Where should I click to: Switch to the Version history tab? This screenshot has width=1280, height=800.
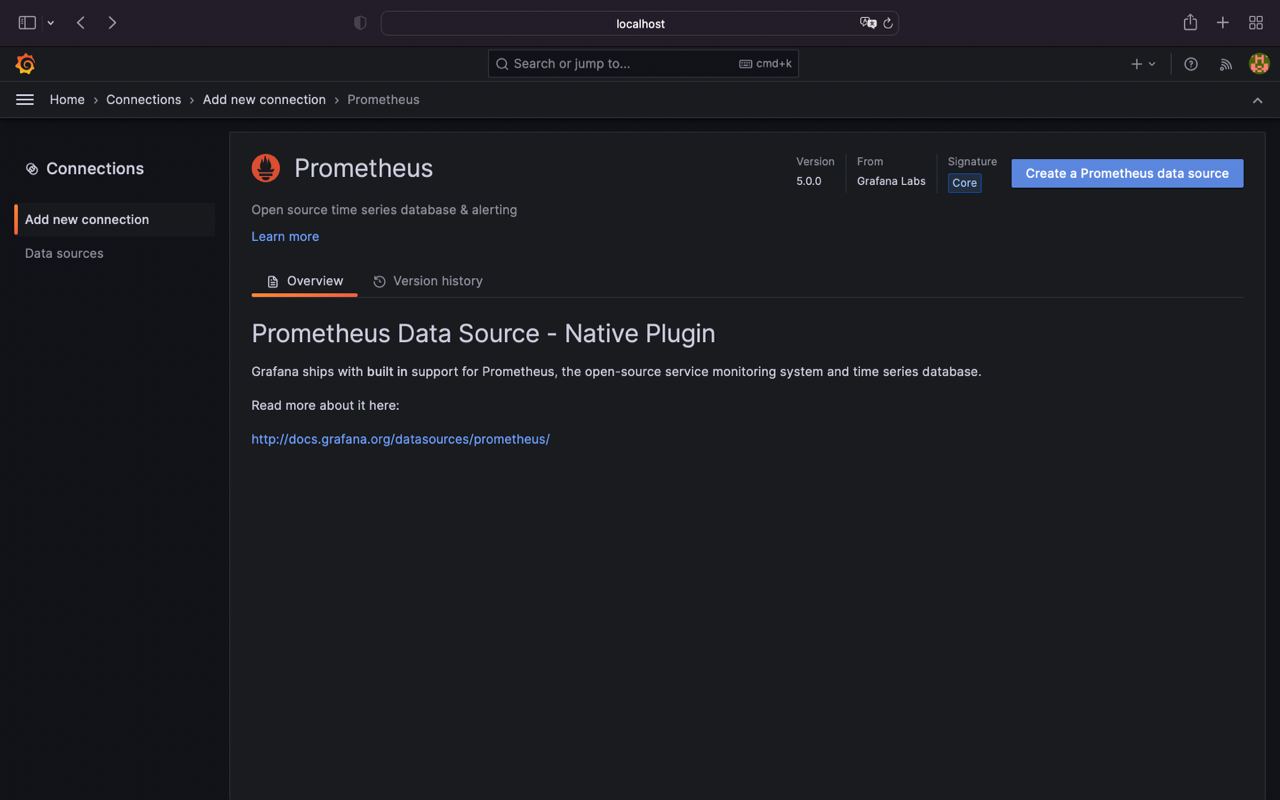pyautogui.click(x=428, y=281)
